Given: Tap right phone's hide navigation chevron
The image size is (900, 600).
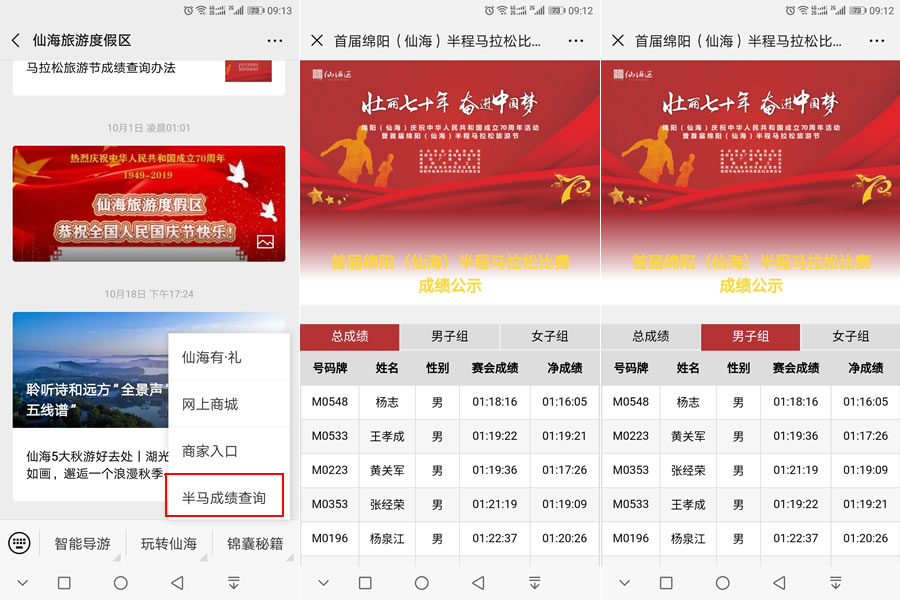Looking at the screenshot, I should pos(624,583).
